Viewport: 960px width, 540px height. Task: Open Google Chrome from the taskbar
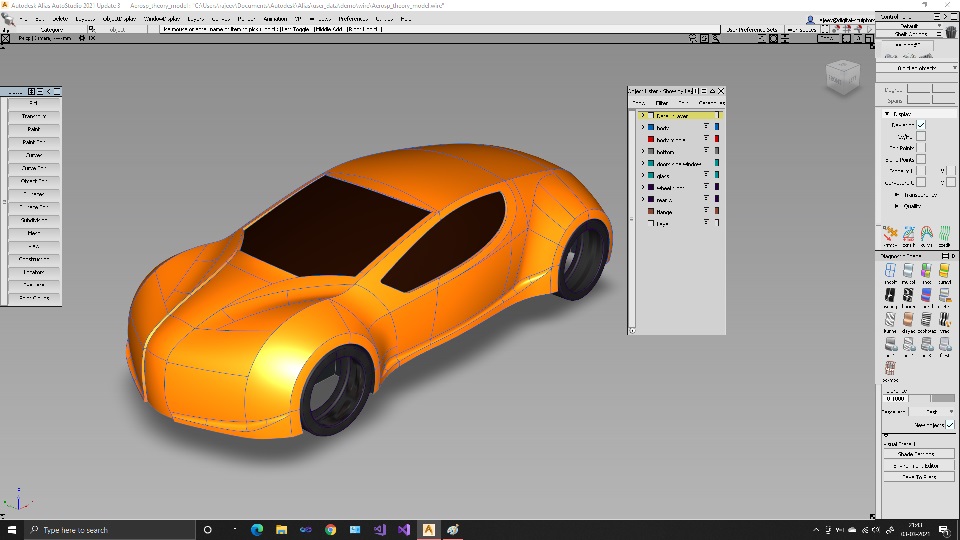(331, 529)
